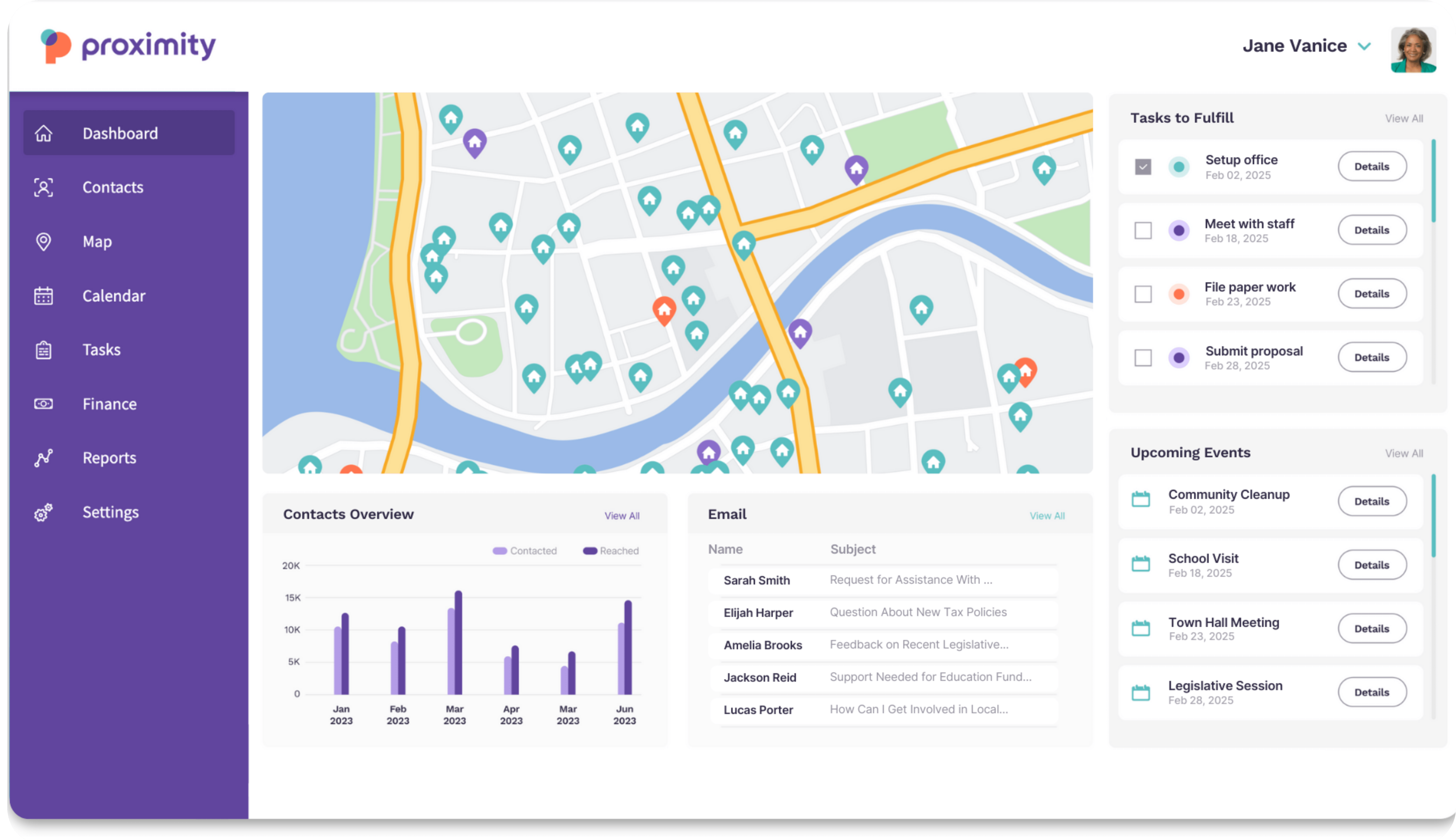This screenshot has height=840, width=1456.
Task: Click the Tasks clipboard icon in sidebar
Action: (x=43, y=350)
